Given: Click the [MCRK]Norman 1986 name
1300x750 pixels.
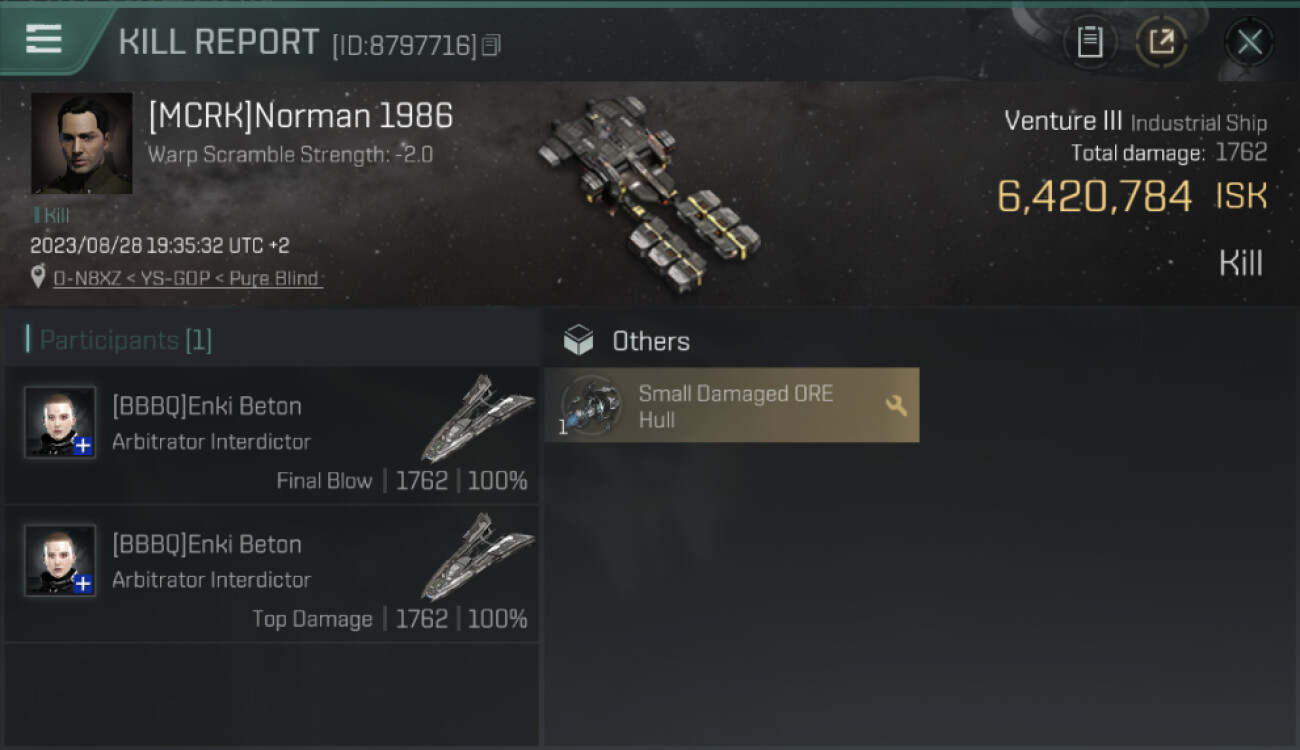Looking at the screenshot, I should point(301,116).
